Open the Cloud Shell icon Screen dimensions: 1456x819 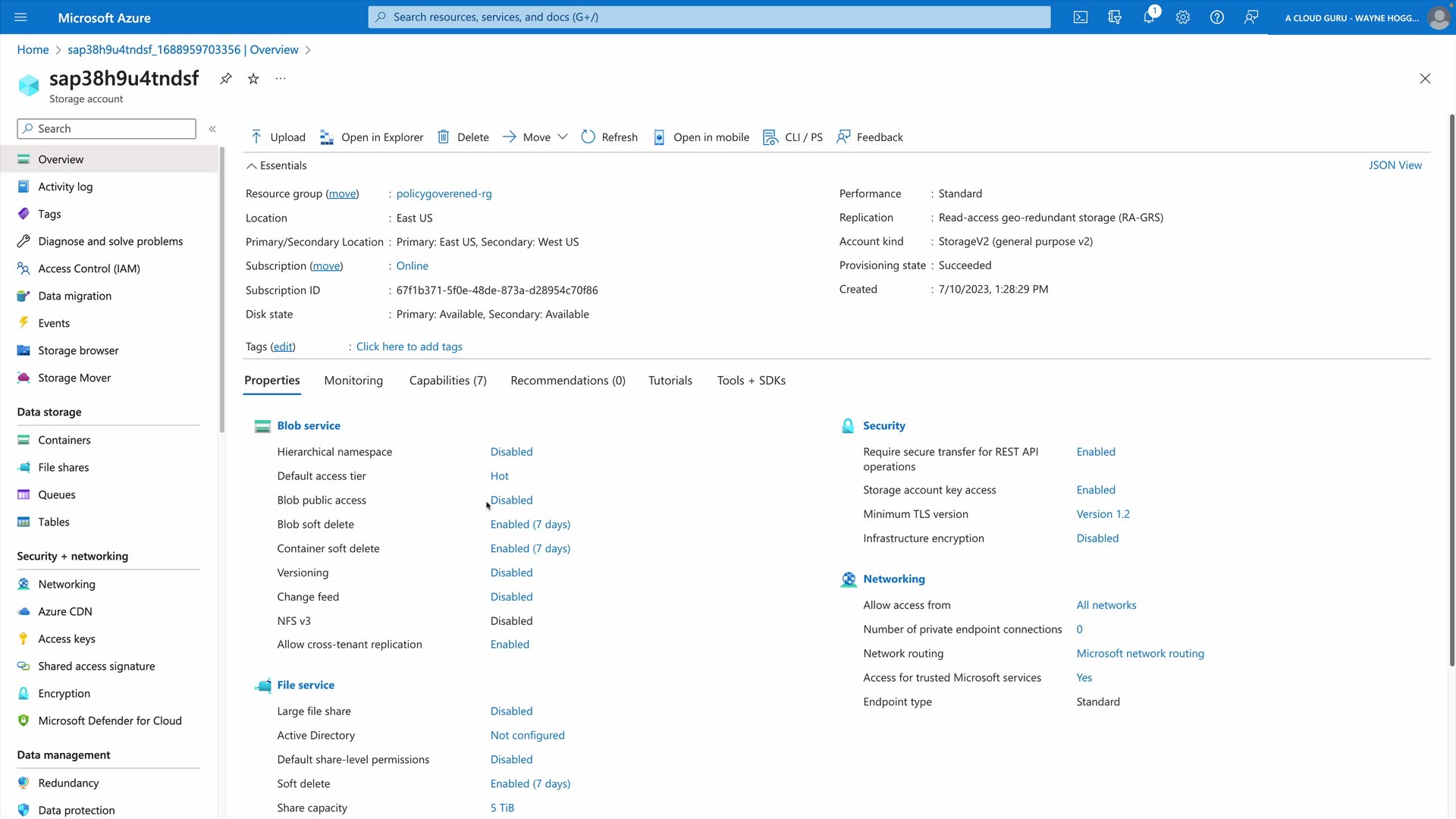(x=1080, y=17)
